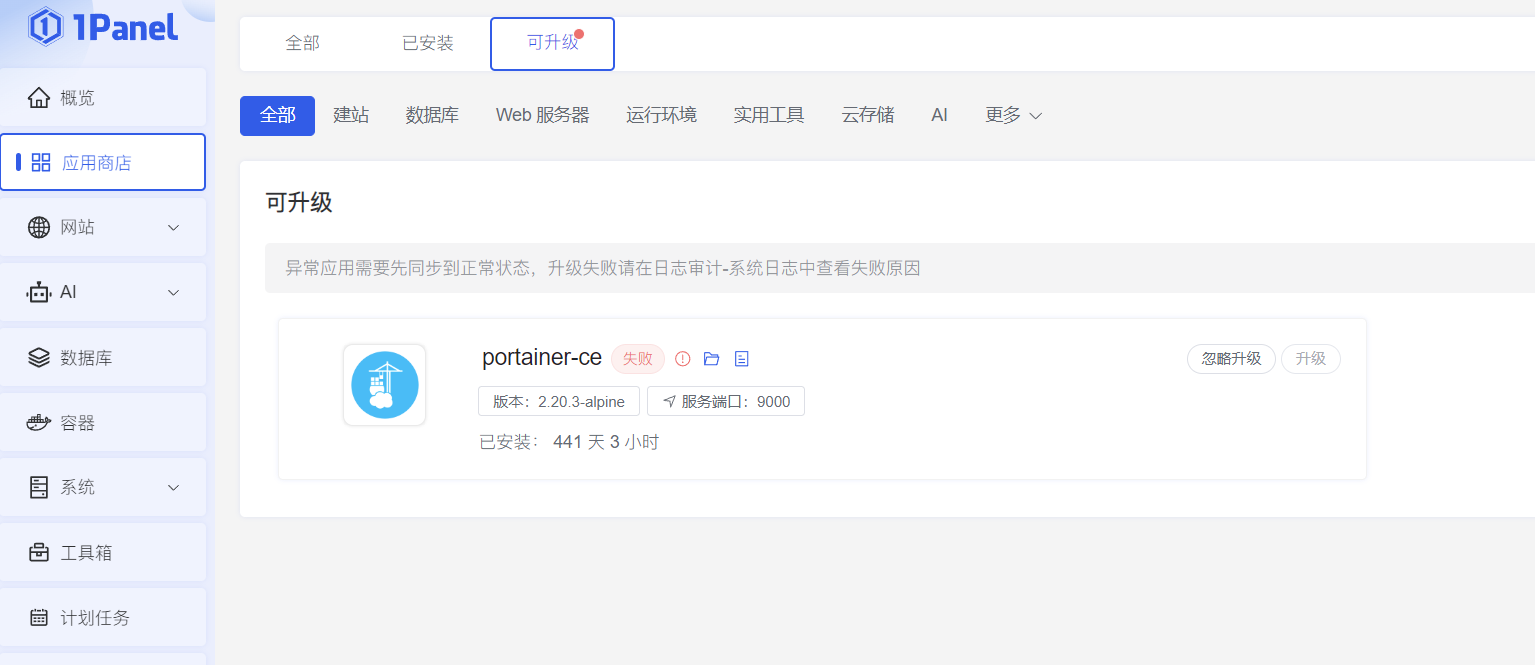Switch to the top 全部 tab
The height and width of the screenshot is (665, 1535).
tap(303, 43)
